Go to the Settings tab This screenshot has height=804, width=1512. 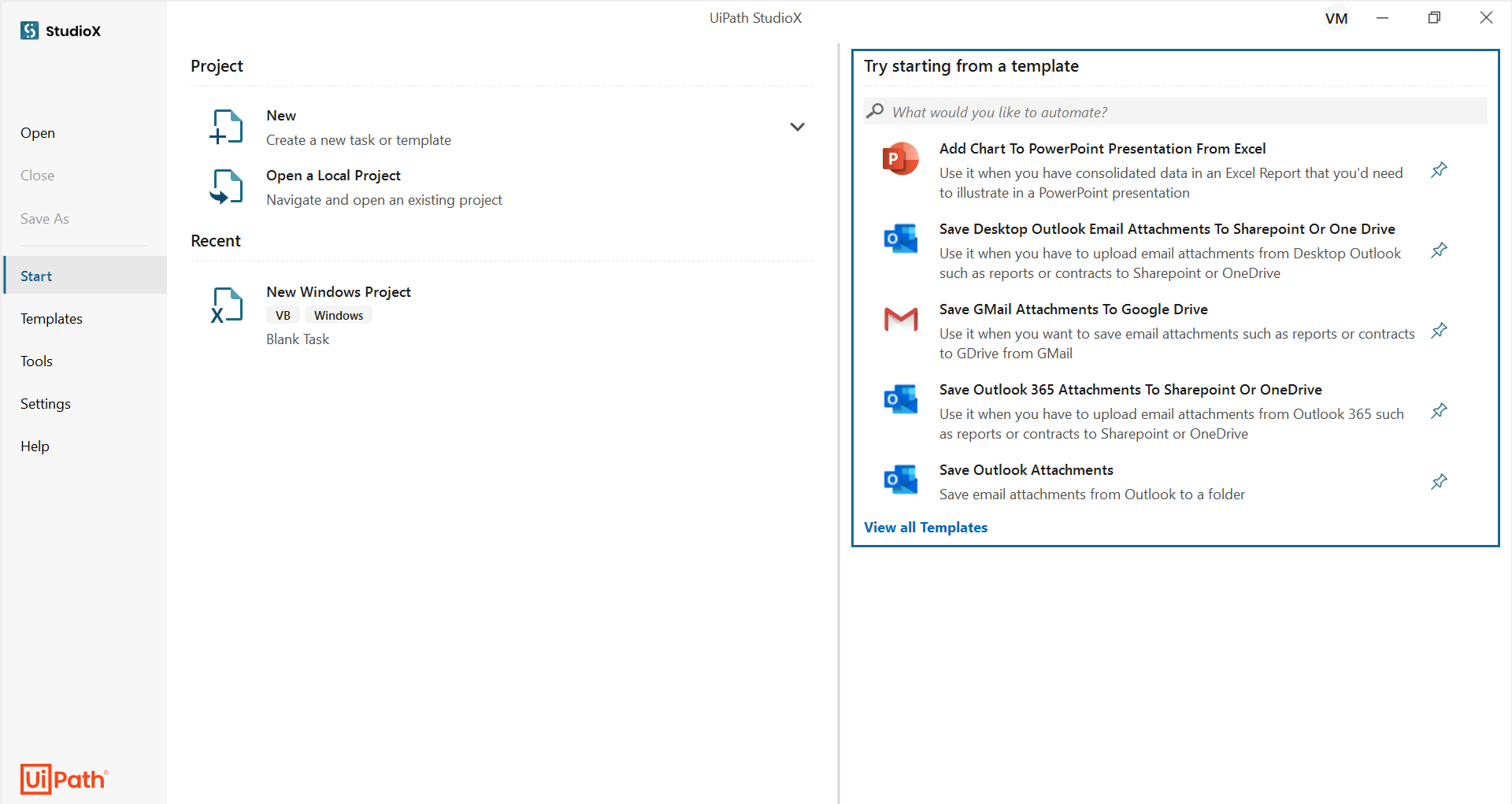click(x=46, y=404)
